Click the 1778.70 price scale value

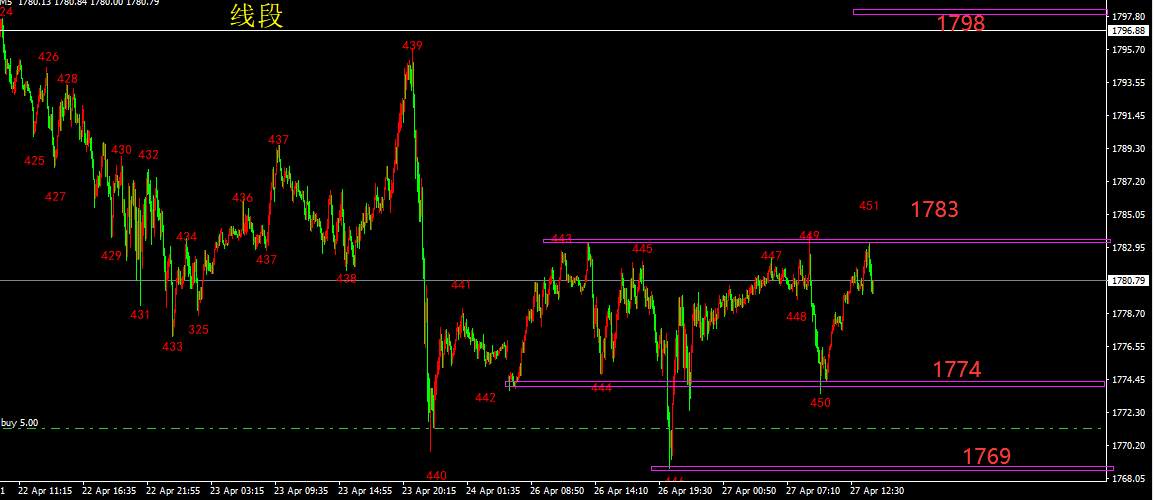pos(1130,314)
